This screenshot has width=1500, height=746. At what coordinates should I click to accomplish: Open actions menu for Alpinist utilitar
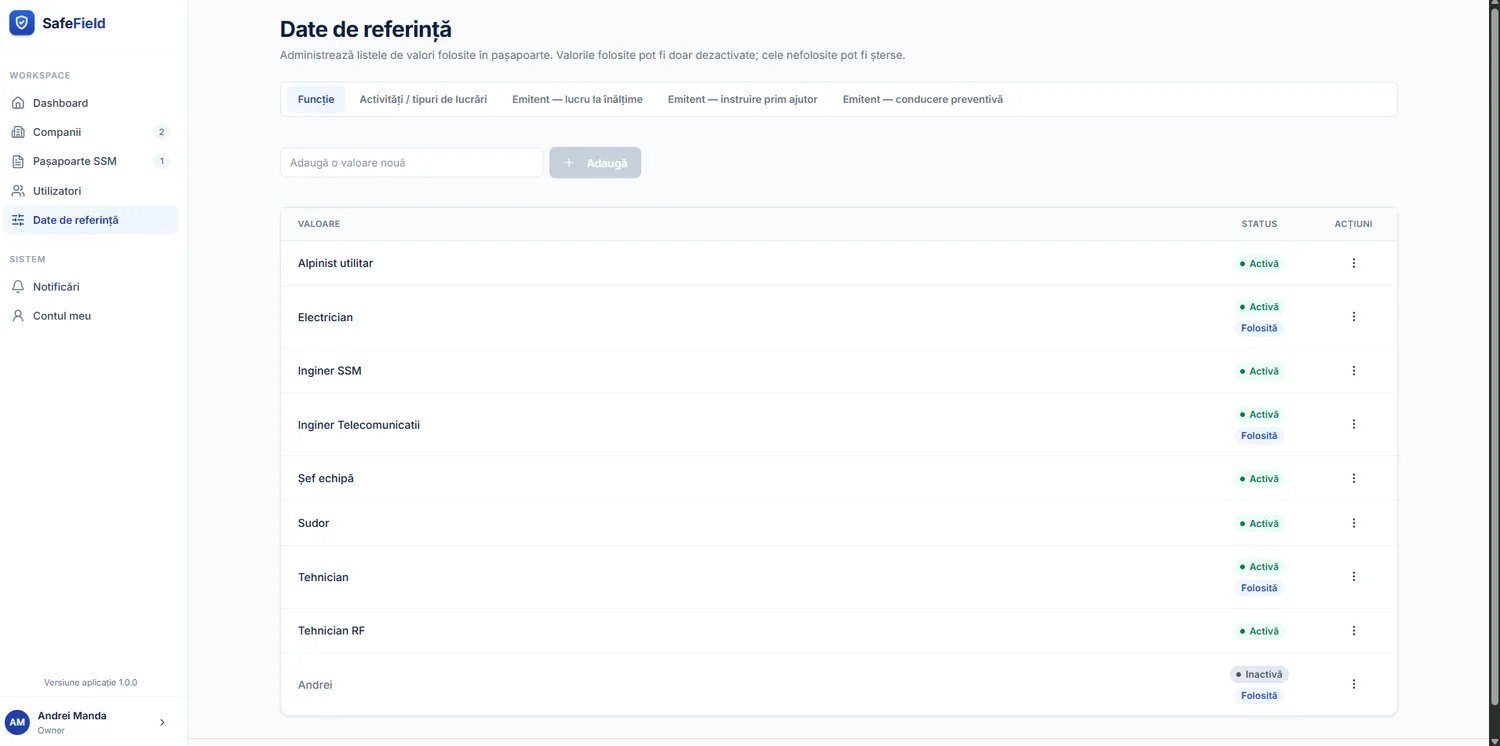pyautogui.click(x=1354, y=263)
